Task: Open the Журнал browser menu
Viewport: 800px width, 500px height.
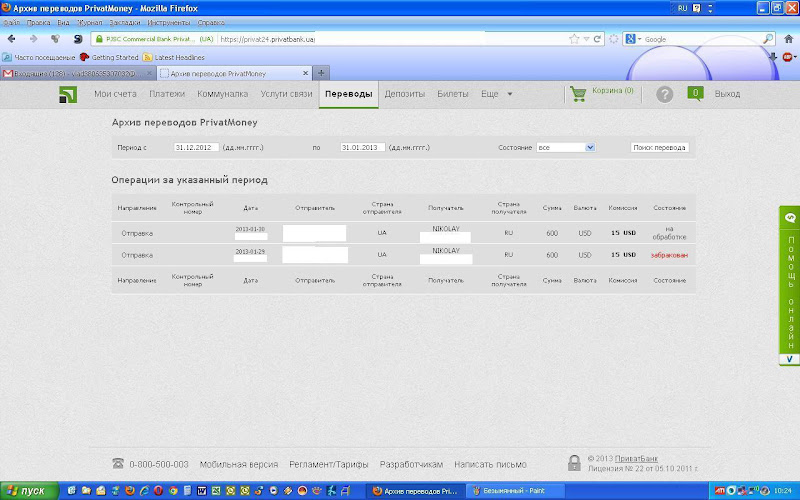Action: (89, 22)
